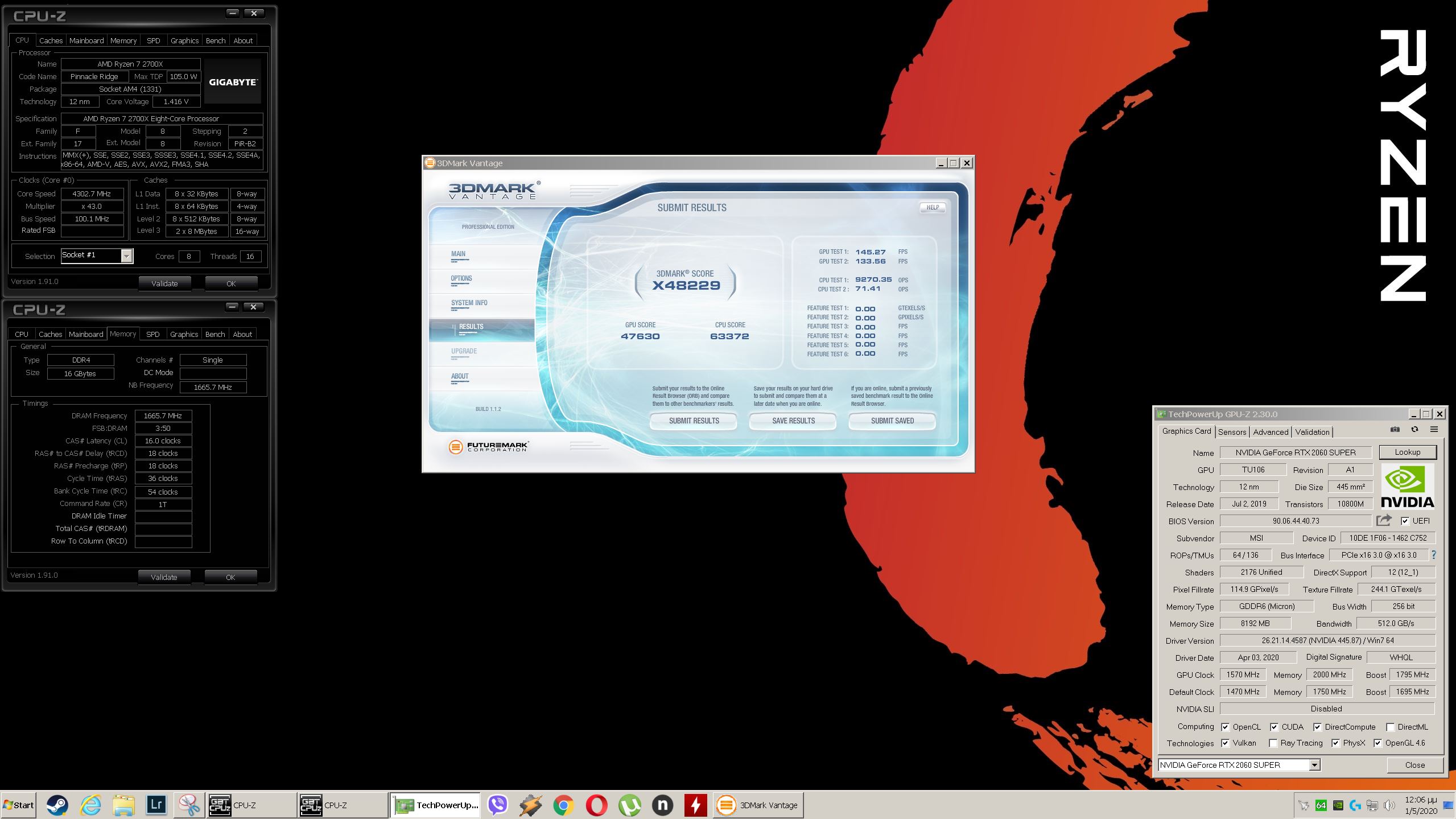Toggle the OpenCL checkbox
The image size is (1456, 819).
pos(1225,727)
